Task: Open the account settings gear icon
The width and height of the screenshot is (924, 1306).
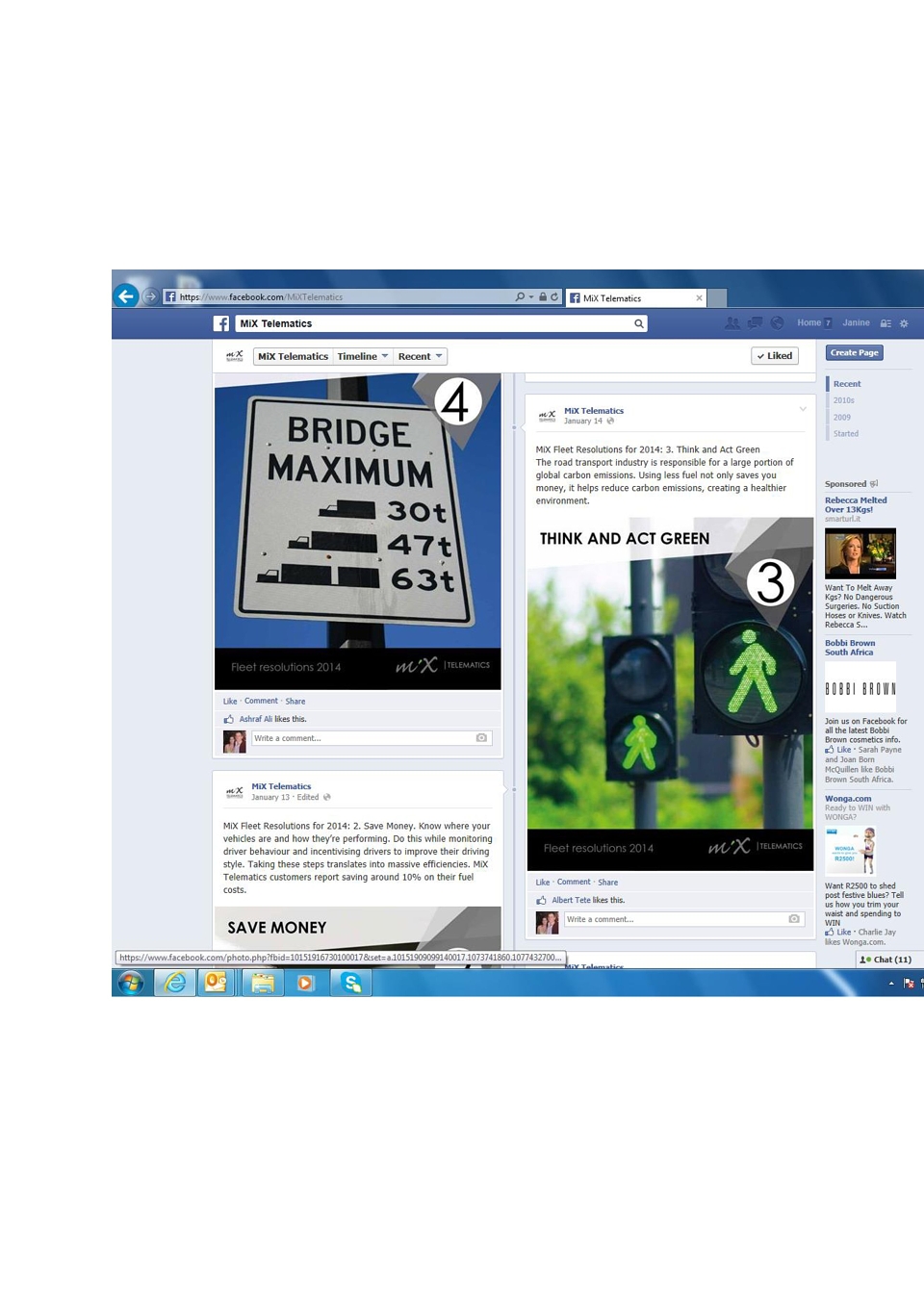Action: tap(904, 323)
